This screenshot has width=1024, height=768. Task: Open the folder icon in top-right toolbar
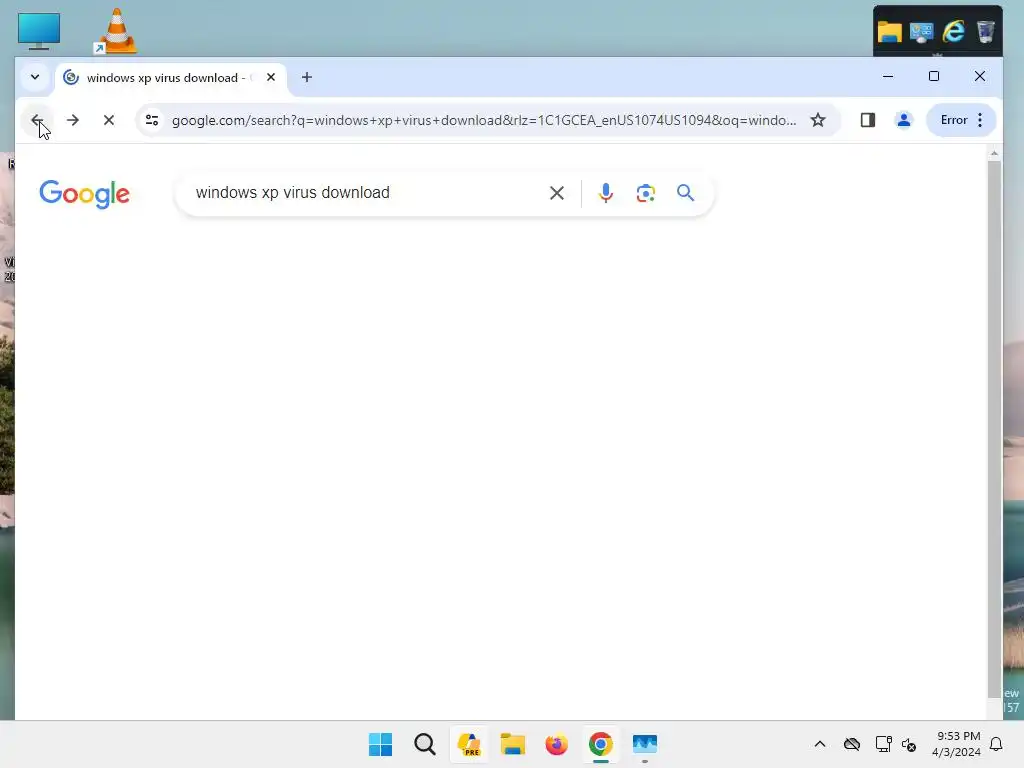point(889,31)
